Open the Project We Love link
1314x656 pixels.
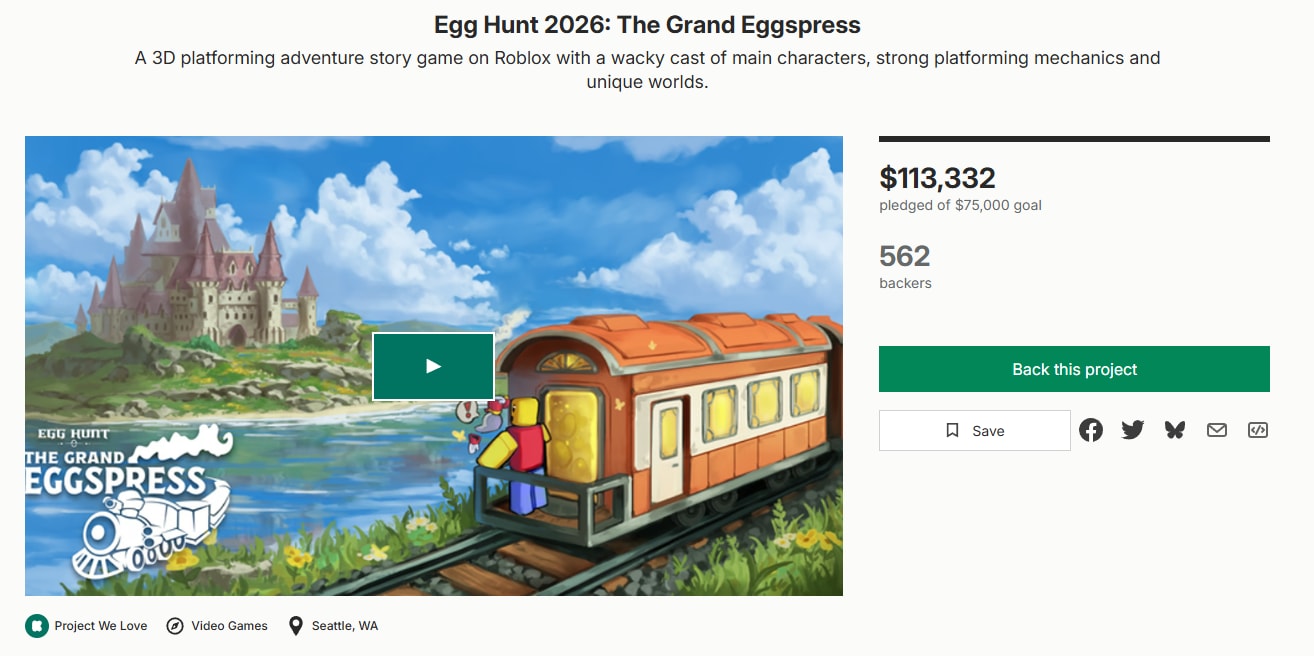click(101, 626)
